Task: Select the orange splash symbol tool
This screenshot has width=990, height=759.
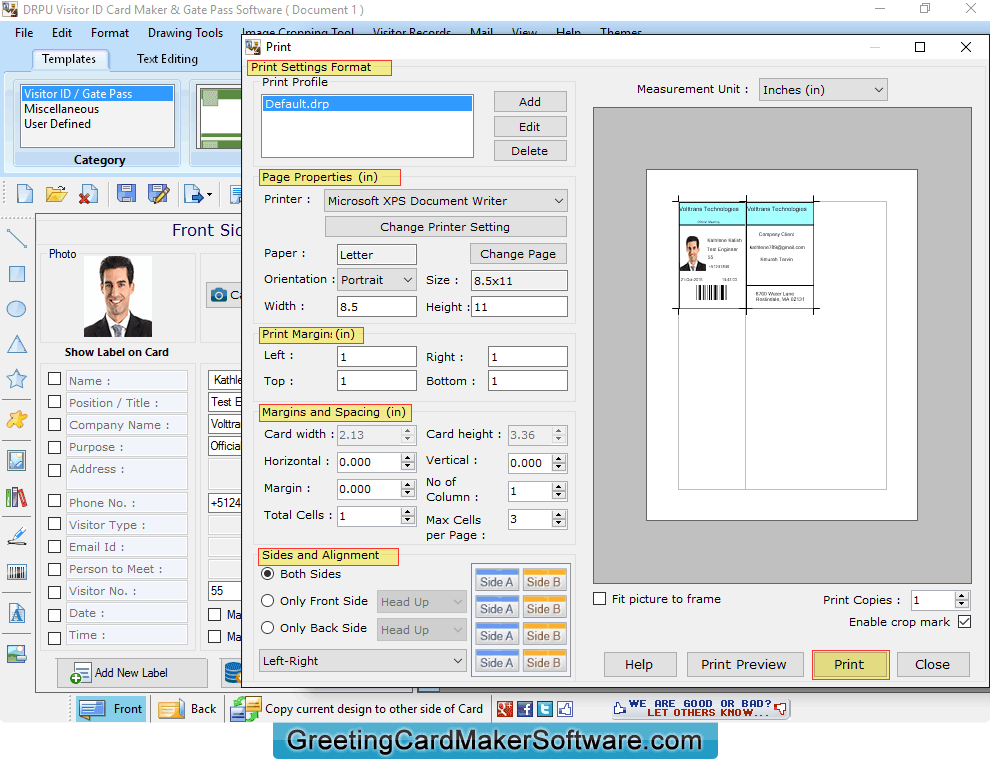Action: click(16, 419)
